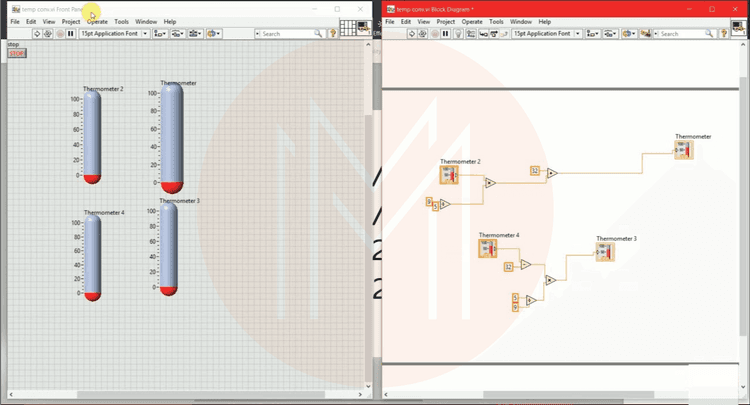Open View menu in Front Panel window

(49, 22)
